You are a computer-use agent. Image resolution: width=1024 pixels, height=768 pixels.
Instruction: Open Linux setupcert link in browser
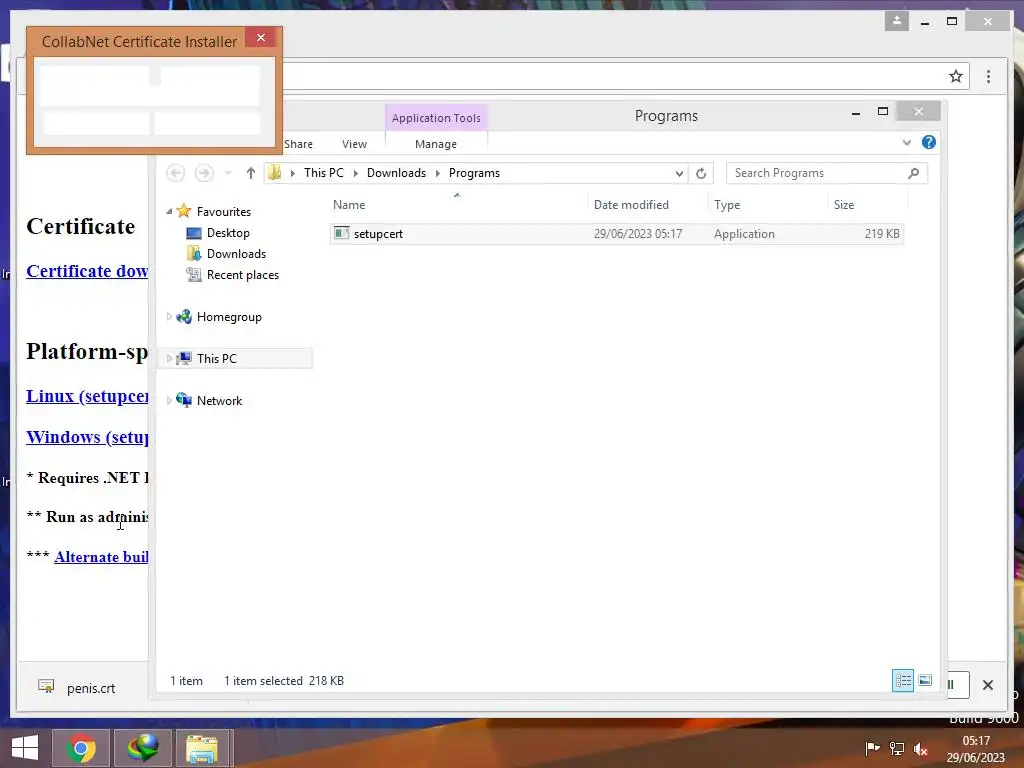pyautogui.click(x=87, y=396)
